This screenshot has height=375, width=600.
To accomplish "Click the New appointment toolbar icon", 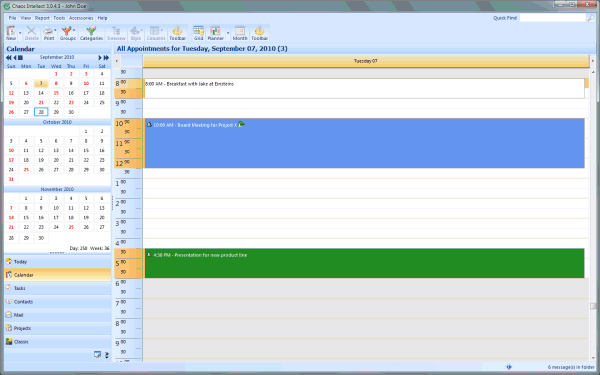I will [11, 33].
